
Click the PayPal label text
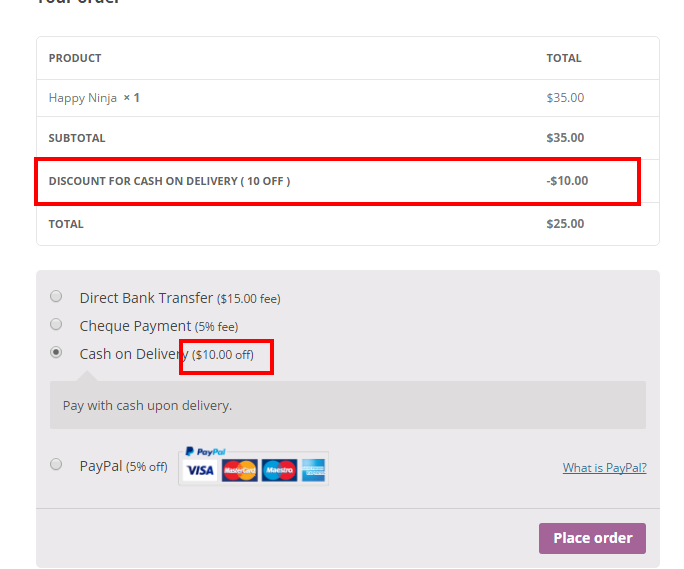[101, 466]
